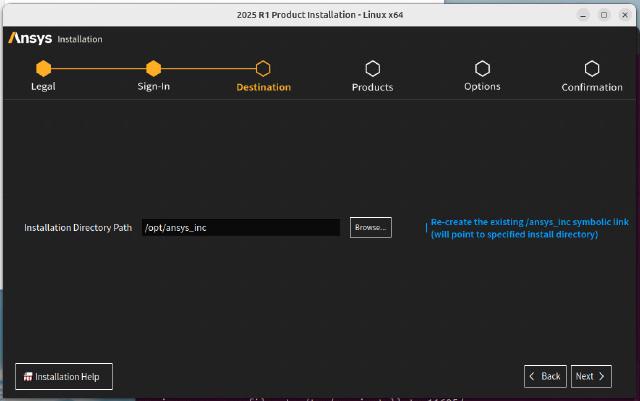Proceed with the Next button

(x=591, y=376)
